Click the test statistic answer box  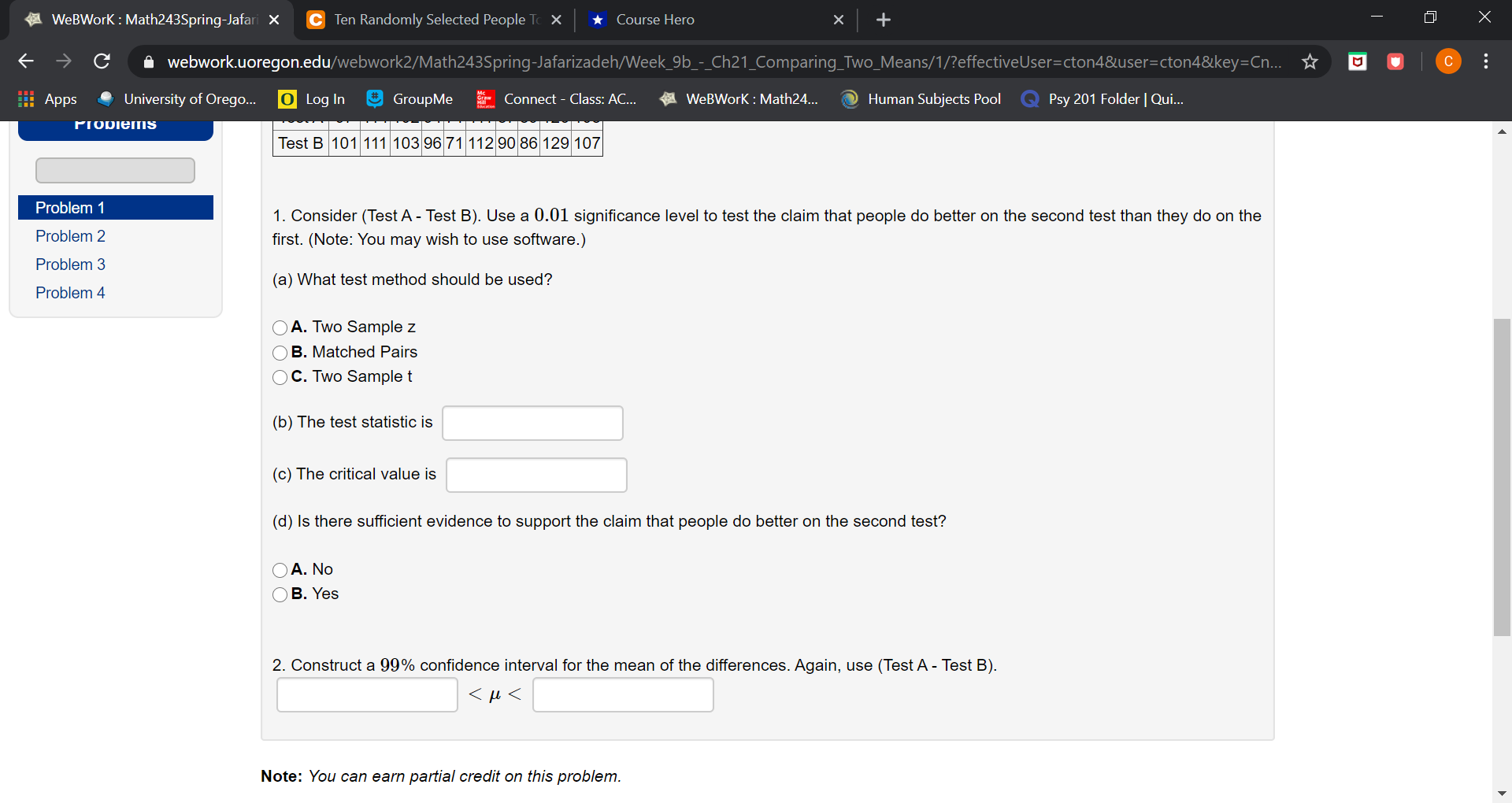[532, 423]
